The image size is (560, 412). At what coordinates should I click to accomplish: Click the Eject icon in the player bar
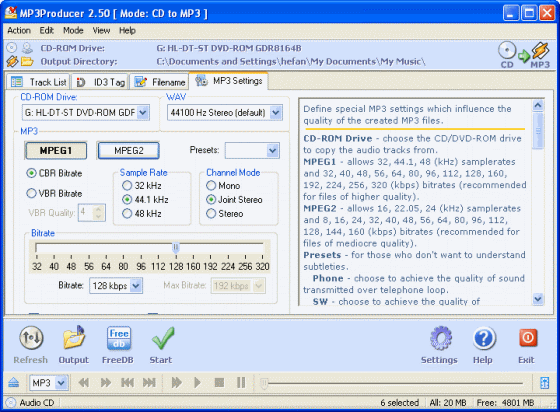pos(14,382)
